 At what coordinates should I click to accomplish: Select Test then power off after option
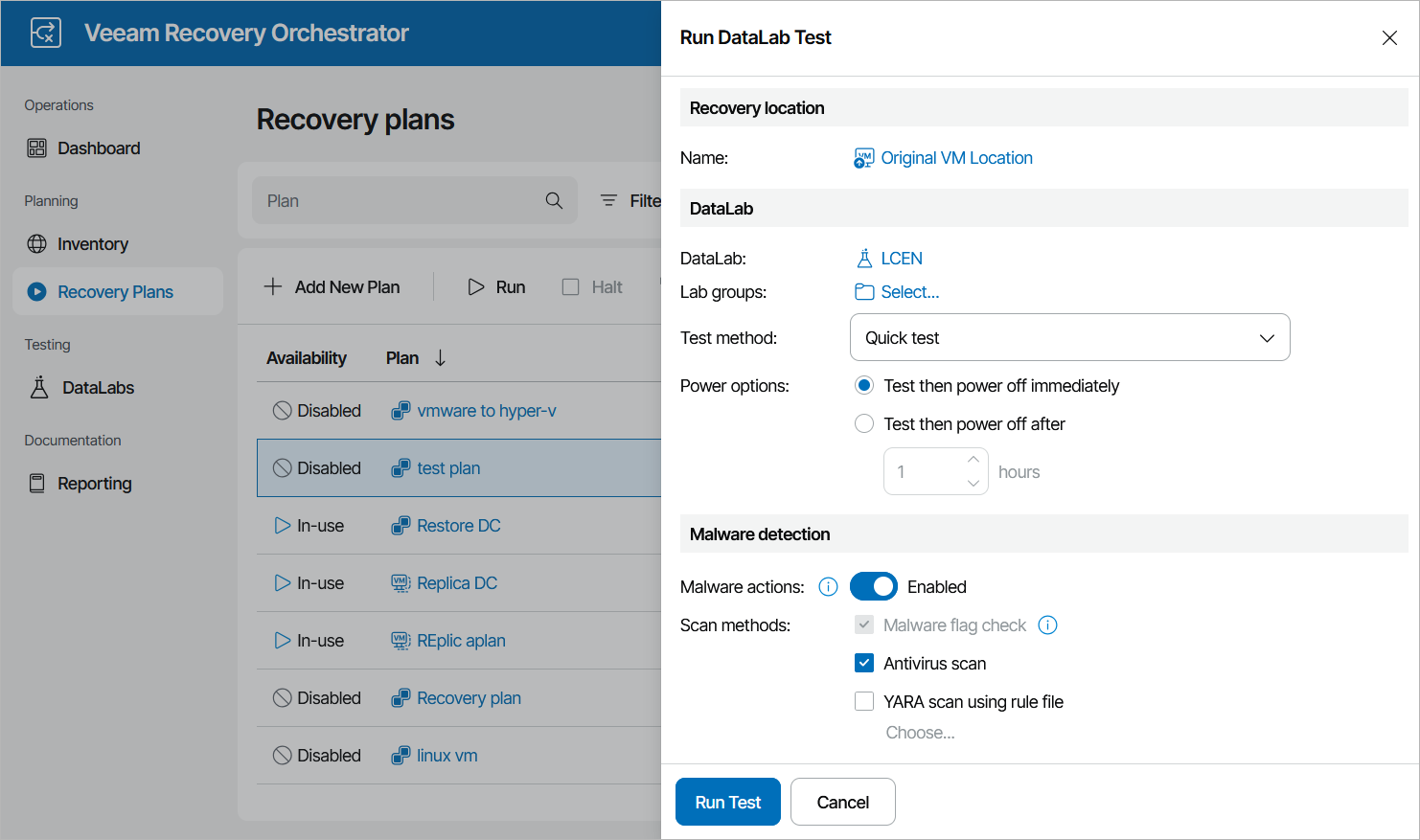tap(864, 424)
